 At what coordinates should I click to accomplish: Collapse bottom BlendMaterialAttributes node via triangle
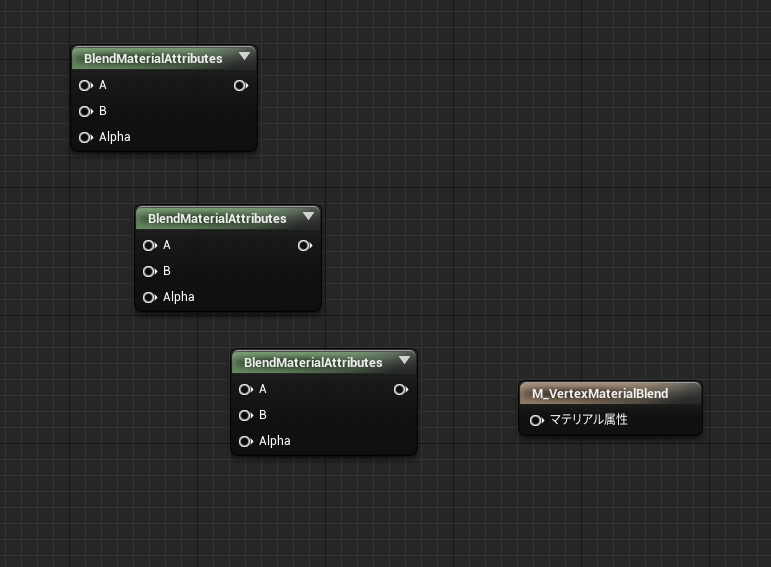404,360
